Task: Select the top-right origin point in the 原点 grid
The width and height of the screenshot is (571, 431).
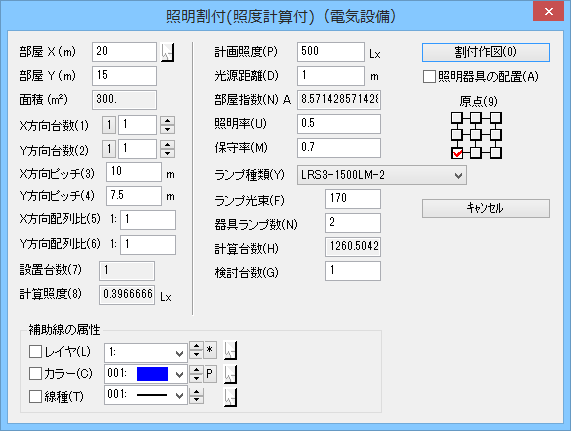Action: pos(495,118)
